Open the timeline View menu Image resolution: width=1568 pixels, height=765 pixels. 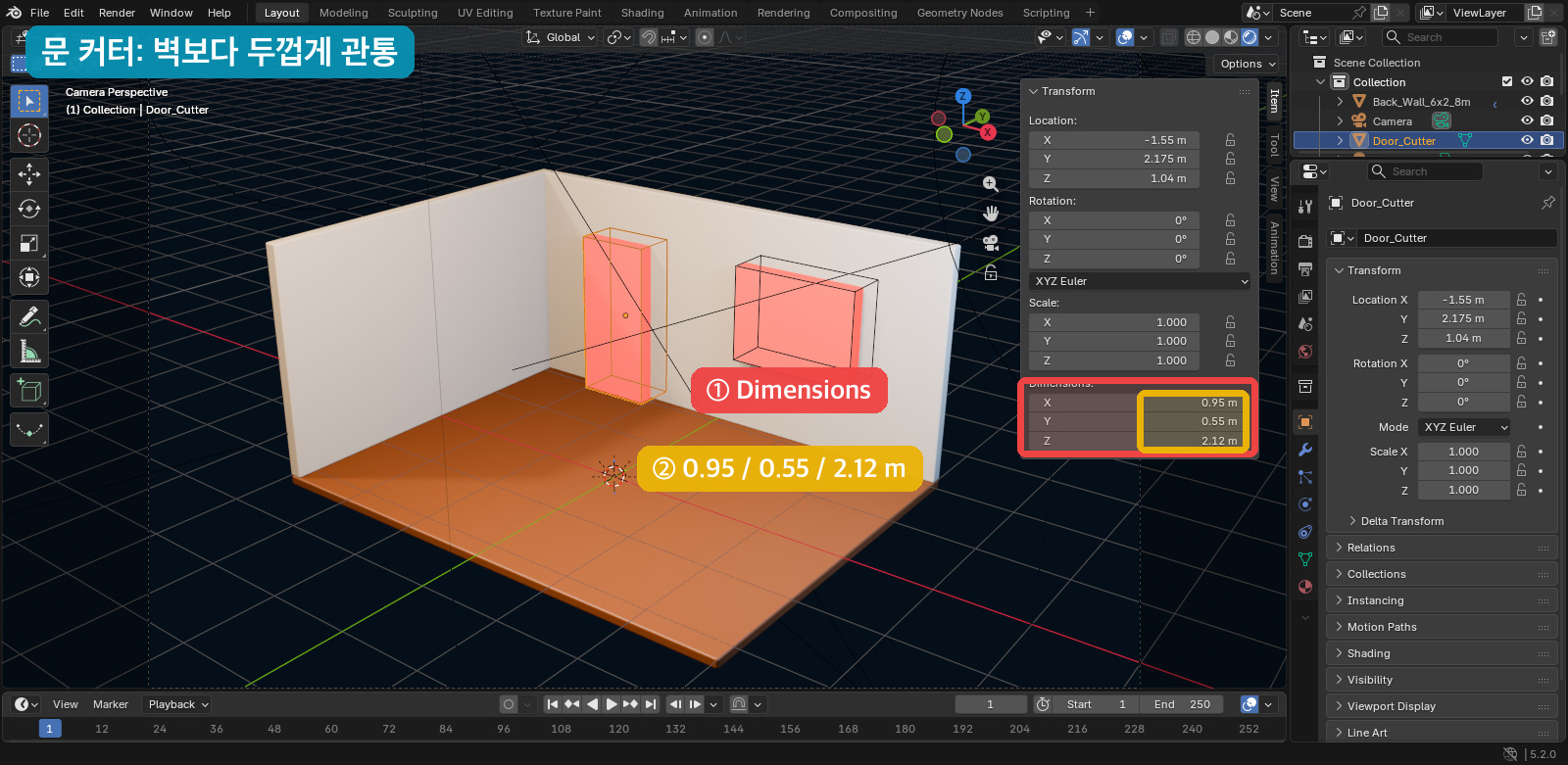(66, 704)
